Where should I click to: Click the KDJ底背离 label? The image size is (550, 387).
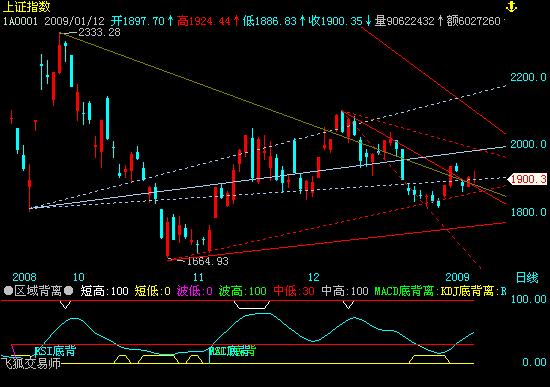[x=467, y=291]
